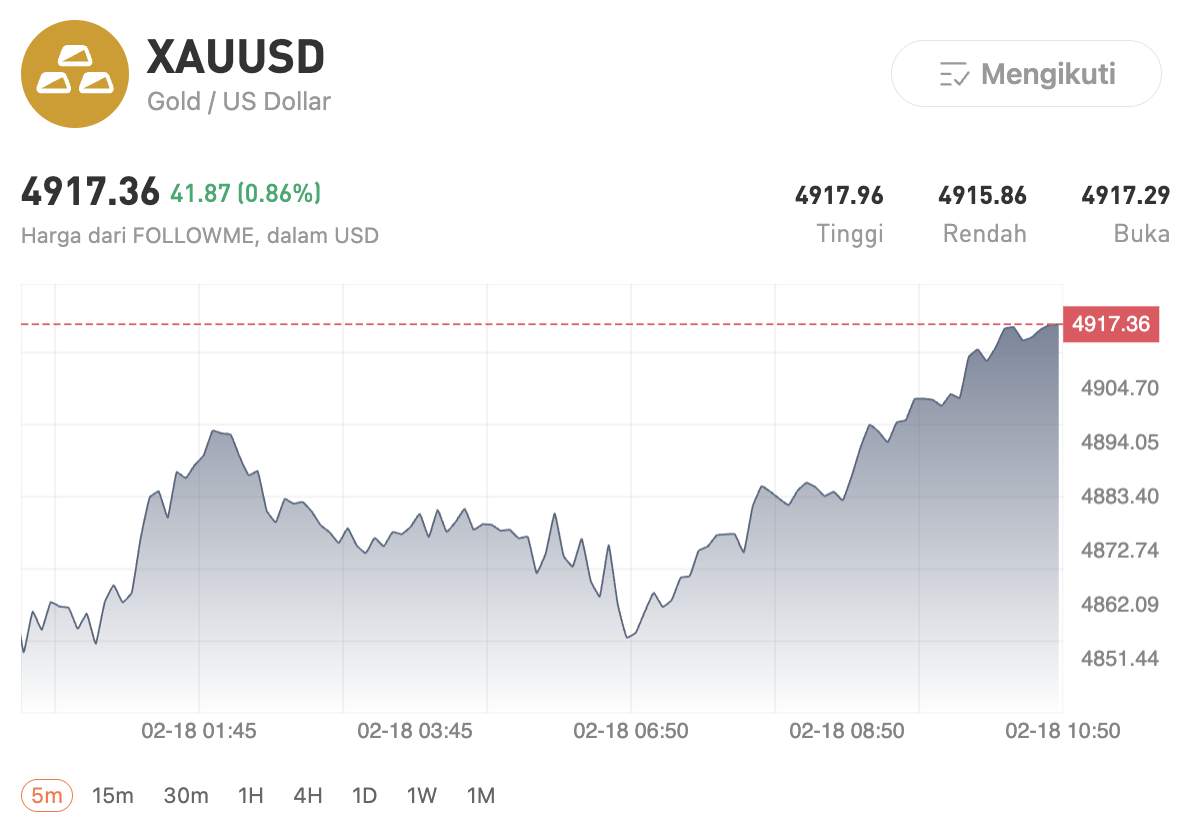Click the Rendah low value 4915.86

(984, 195)
